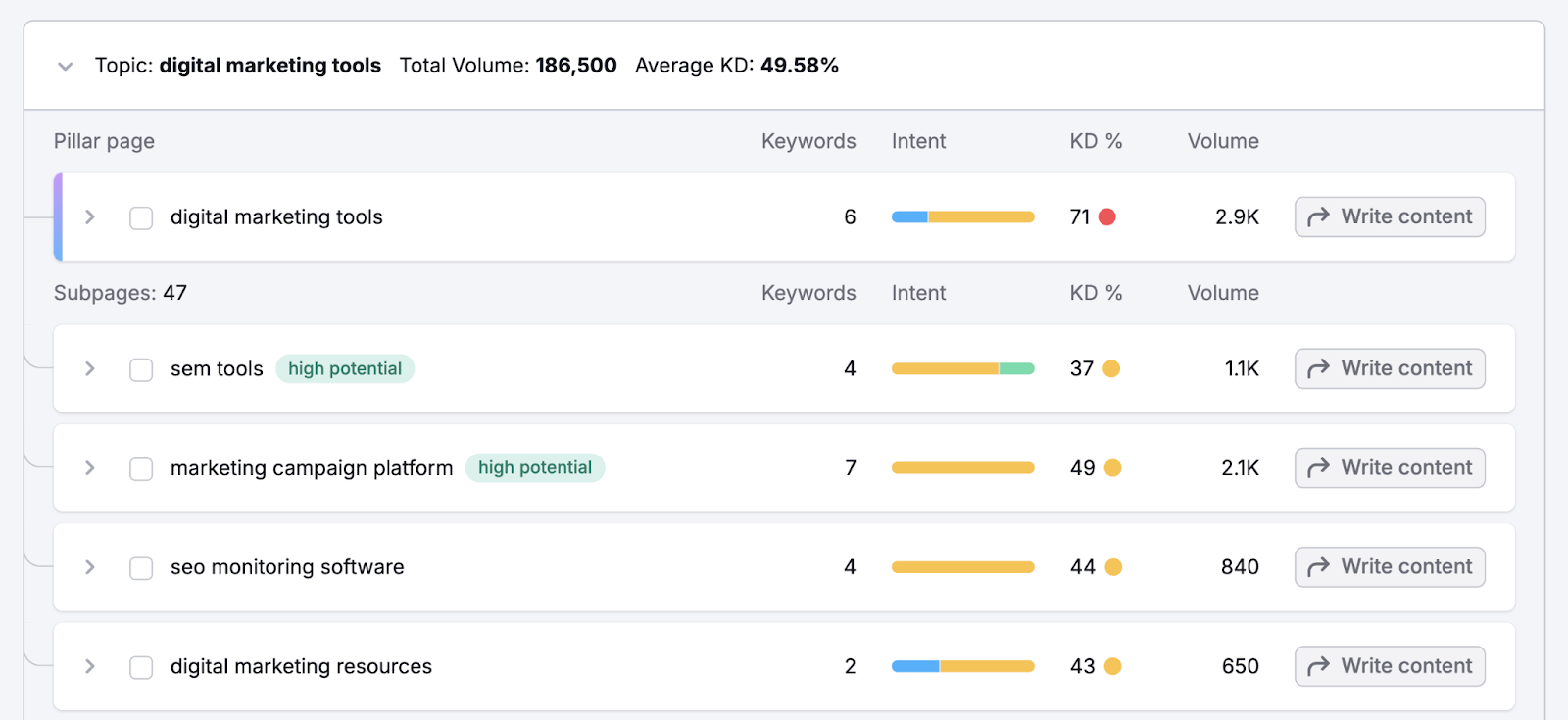Click the Pillar page column header
The height and width of the screenshot is (720, 1568).
pos(104,141)
